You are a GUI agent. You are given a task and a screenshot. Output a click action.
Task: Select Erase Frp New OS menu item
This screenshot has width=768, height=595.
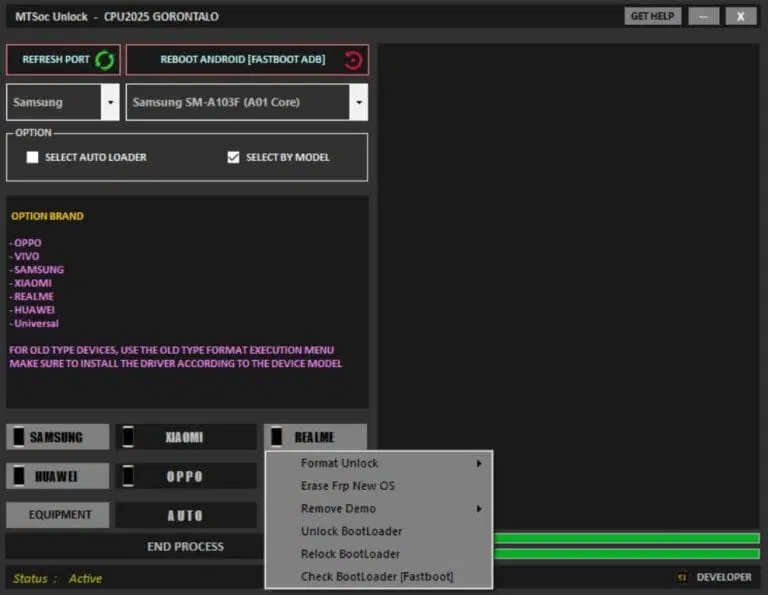348,486
